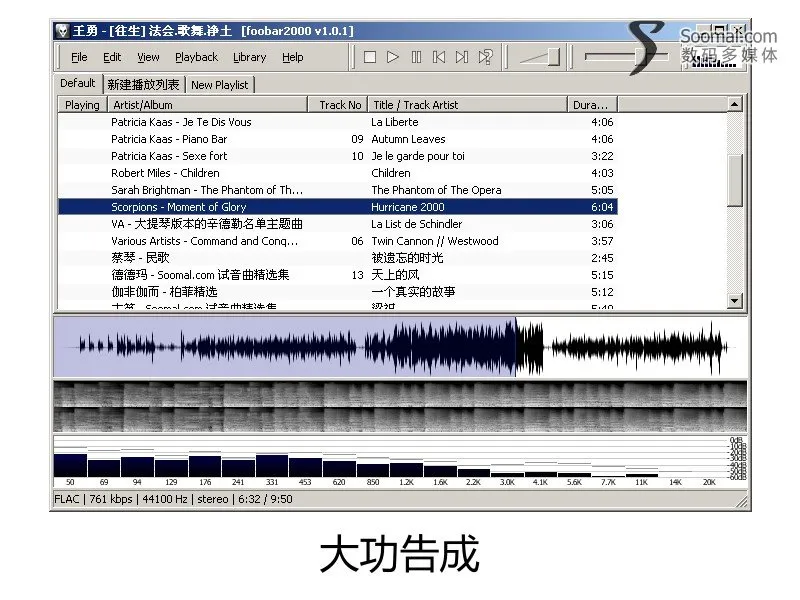Image resolution: width=800 pixels, height=600 pixels.
Task: Skip to the previous track
Action: point(439,57)
